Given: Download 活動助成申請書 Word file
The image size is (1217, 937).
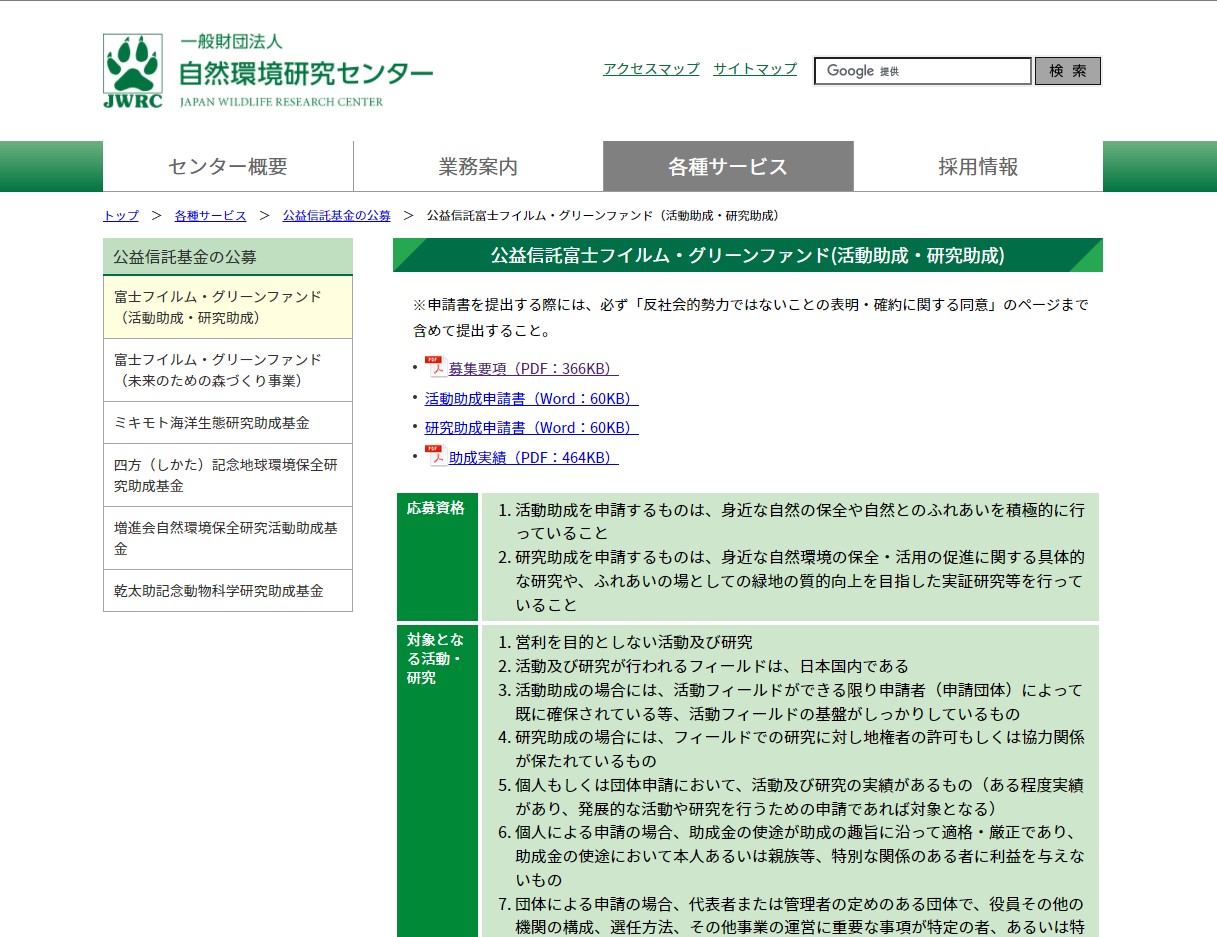Looking at the screenshot, I should (x=531, y=399).
